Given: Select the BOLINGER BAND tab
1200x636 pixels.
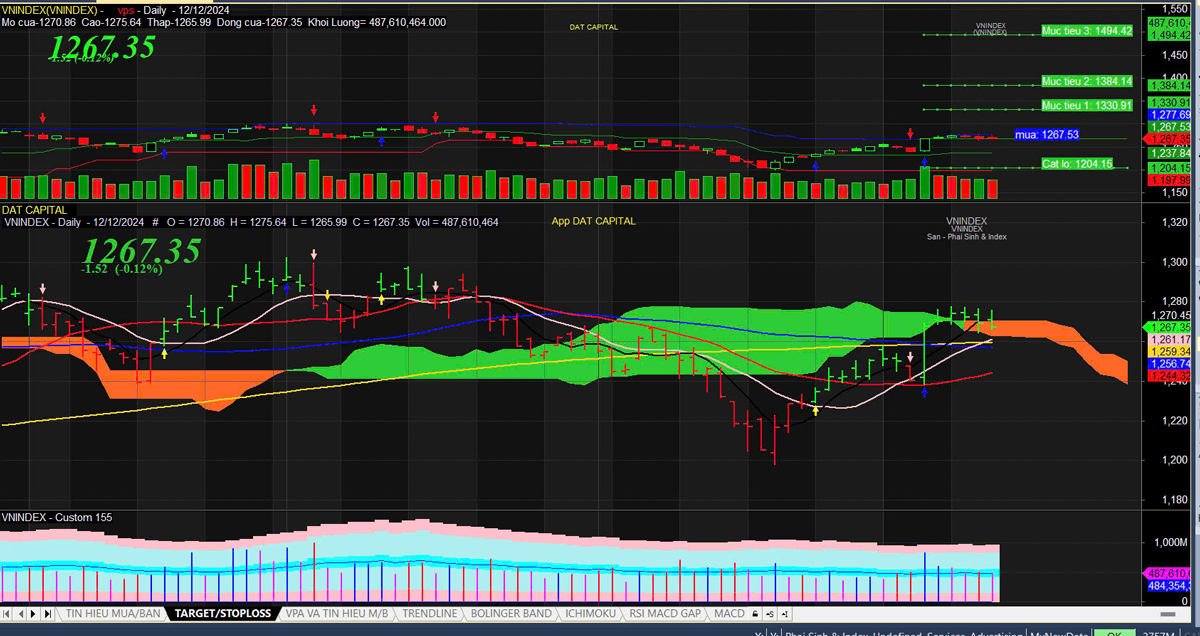Looking at the screenshot, I should pos(510,613).
